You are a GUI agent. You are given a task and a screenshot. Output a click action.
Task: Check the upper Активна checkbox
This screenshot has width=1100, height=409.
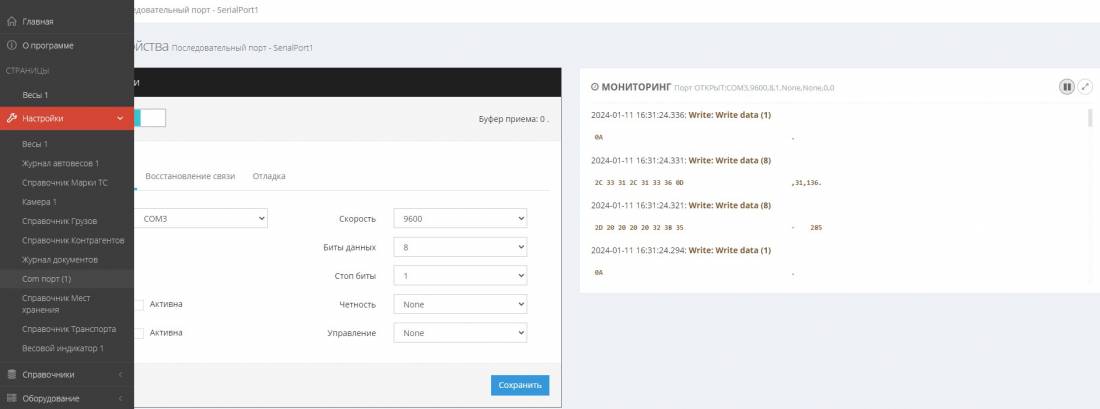pos(139,304)
